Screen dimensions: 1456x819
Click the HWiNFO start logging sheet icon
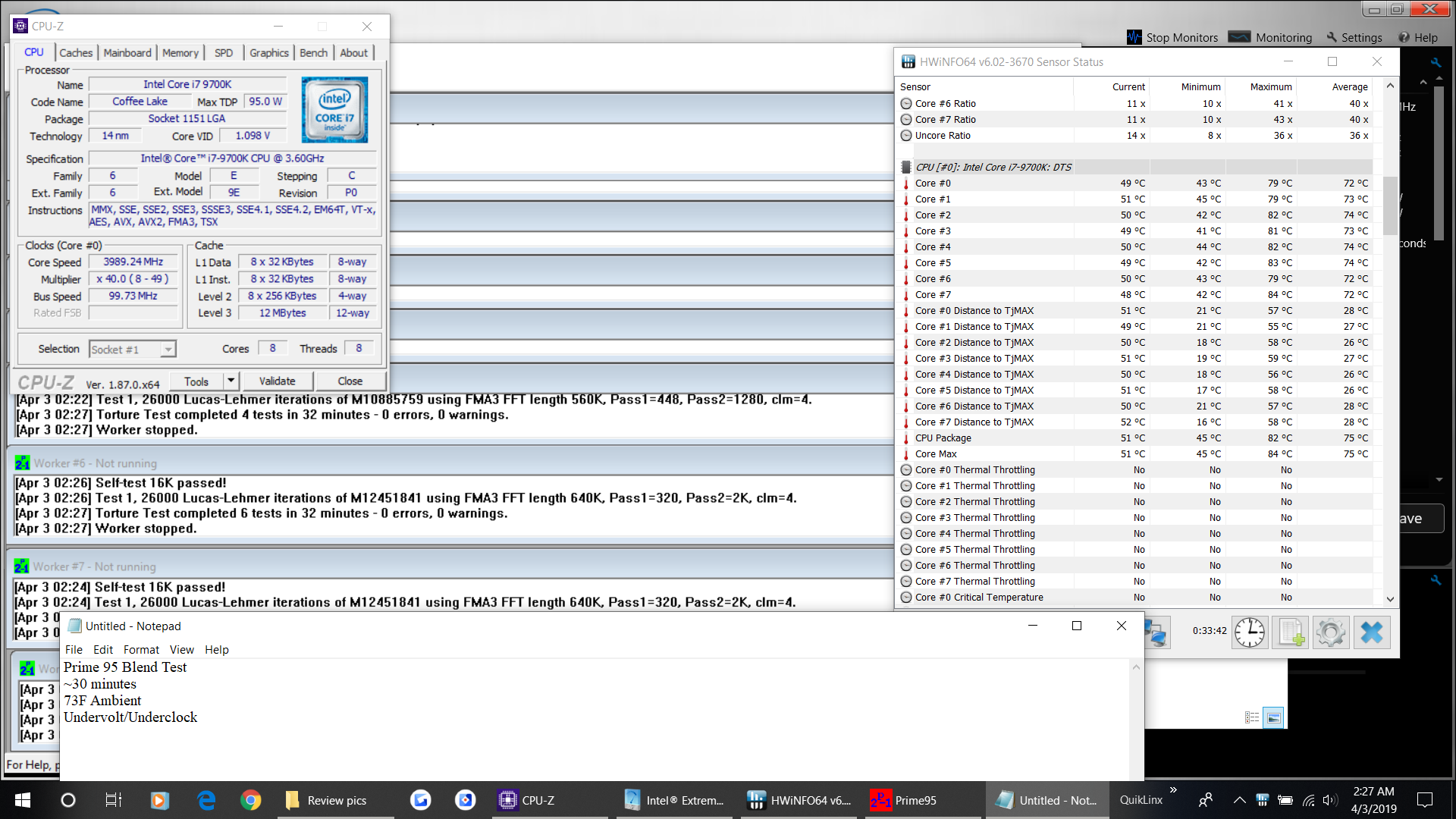[1291, 632]
